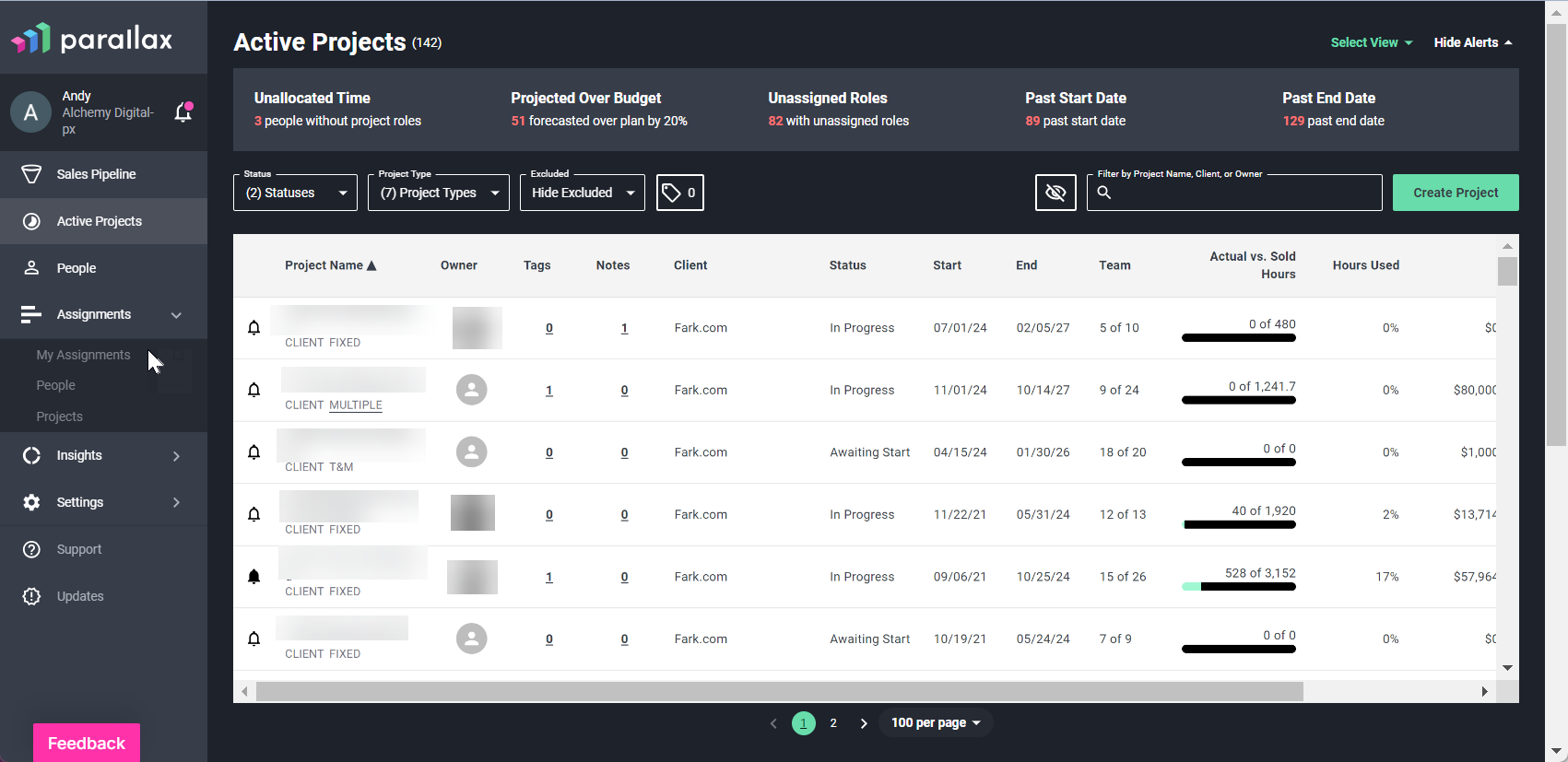Open the Project Types dropdown
1568x762 pixels.
tap(439, 193)
